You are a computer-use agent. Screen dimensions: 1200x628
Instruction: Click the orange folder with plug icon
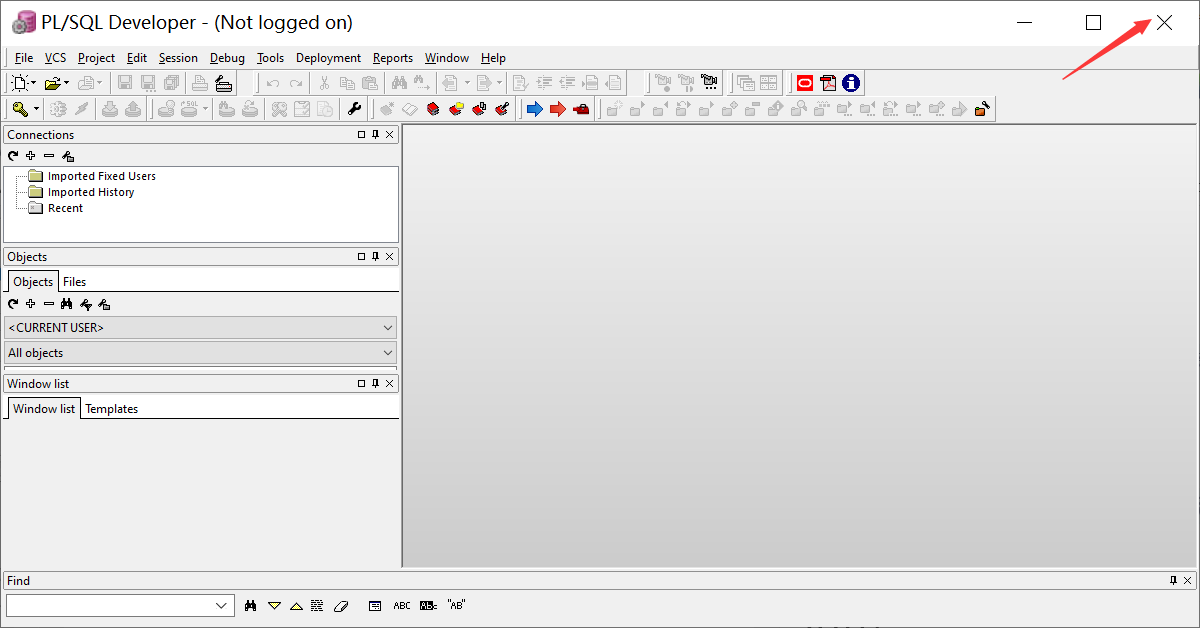click(982, 109)
